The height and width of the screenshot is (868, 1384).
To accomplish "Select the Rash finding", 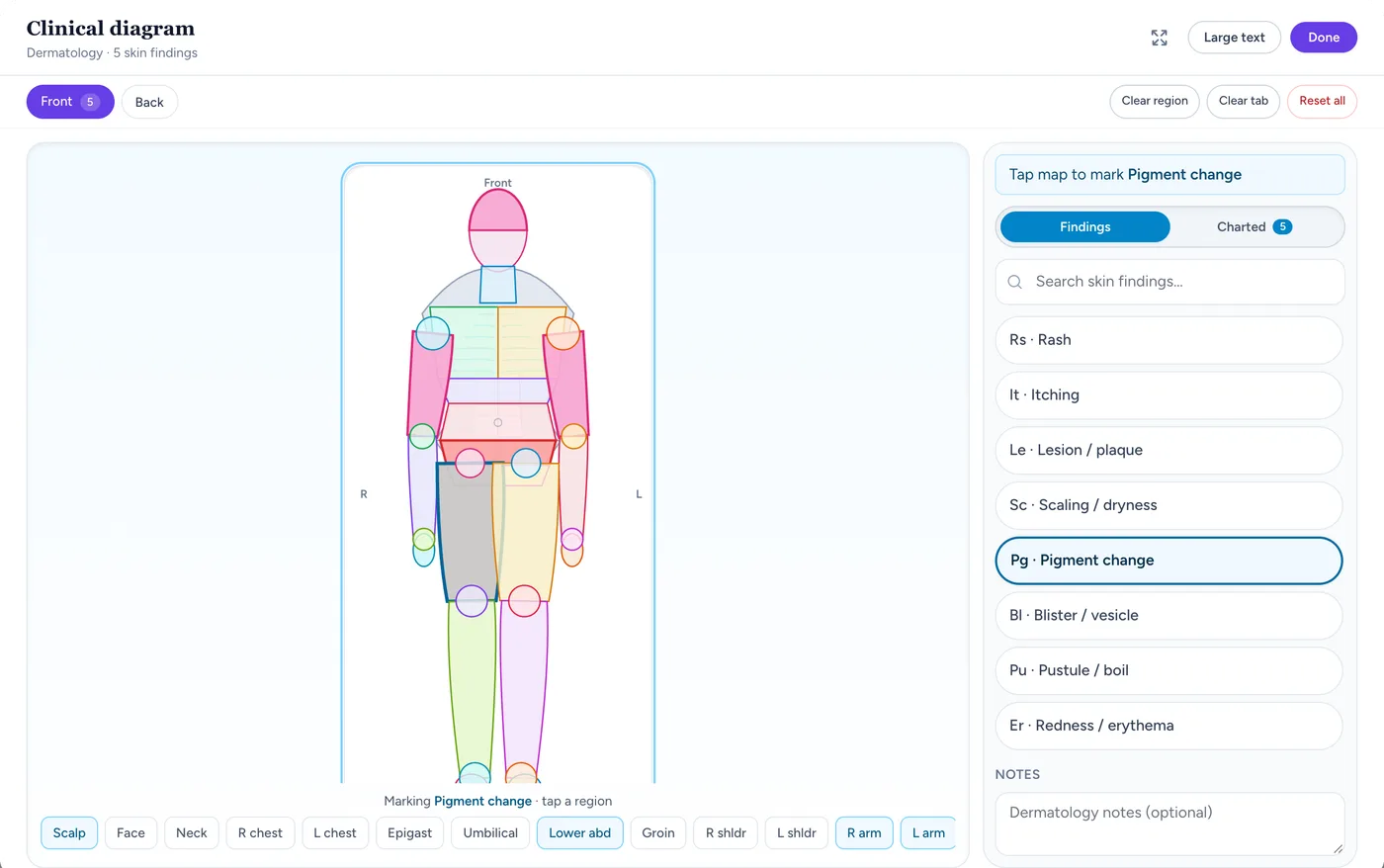I will [1168, 340].
